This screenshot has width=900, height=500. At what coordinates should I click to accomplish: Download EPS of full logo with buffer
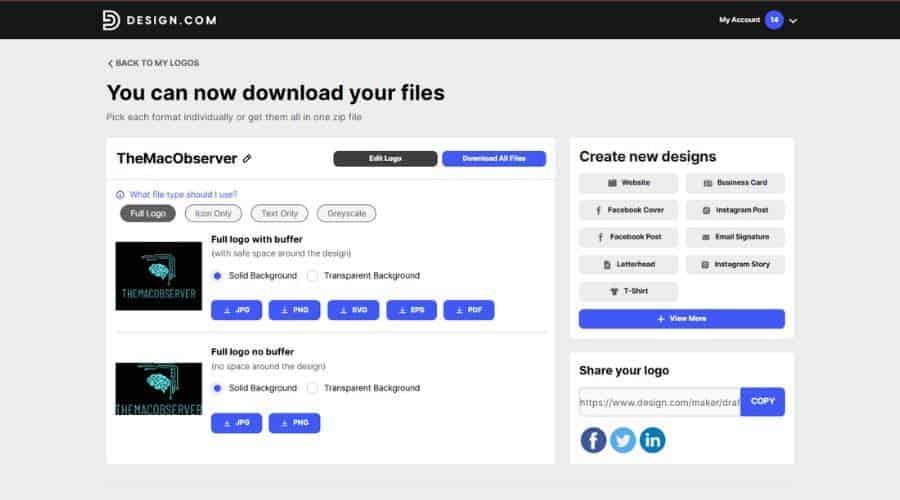pyautogui.click(x=412, y=310)
